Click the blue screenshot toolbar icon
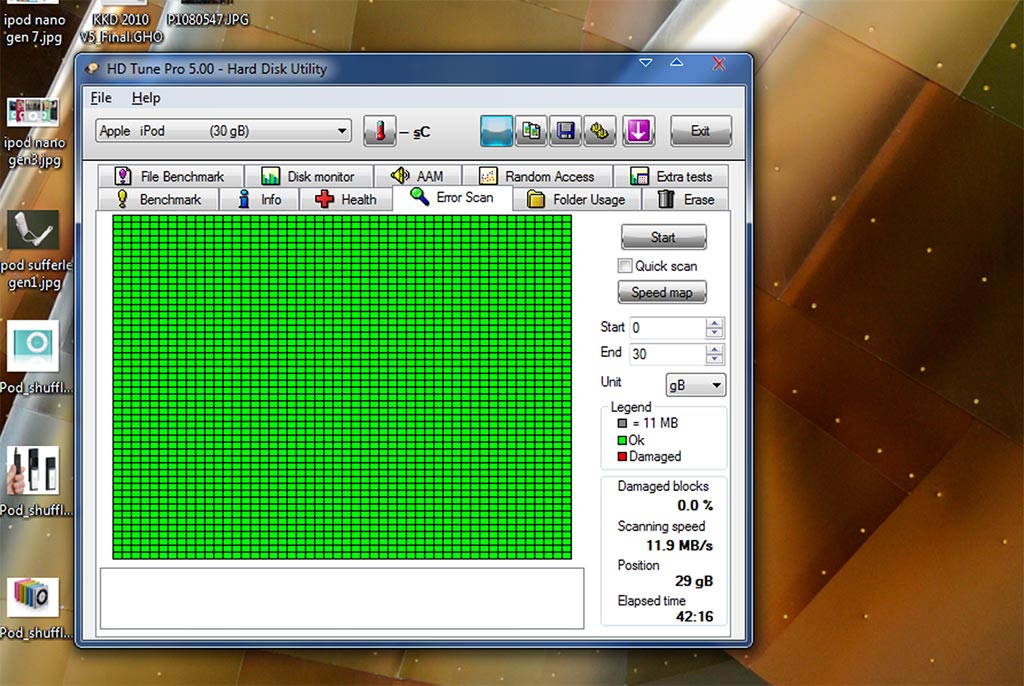Screen dimensions: 1024x686 pos(496,131)
